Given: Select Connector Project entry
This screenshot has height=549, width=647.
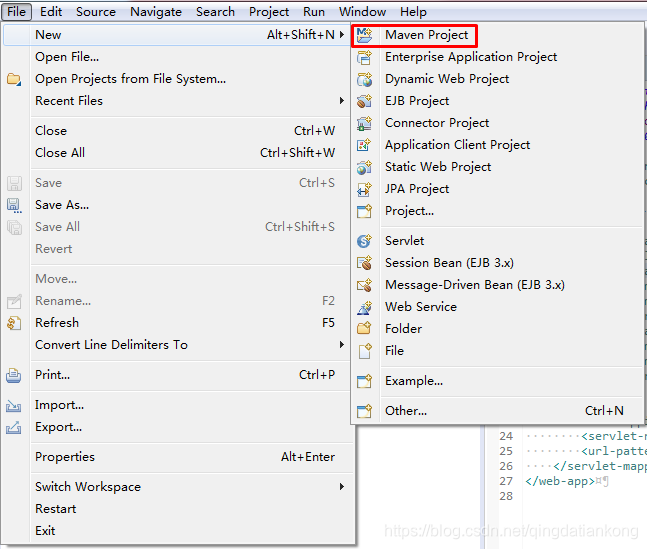Looking at the screenshot, I should coord(497,123).
